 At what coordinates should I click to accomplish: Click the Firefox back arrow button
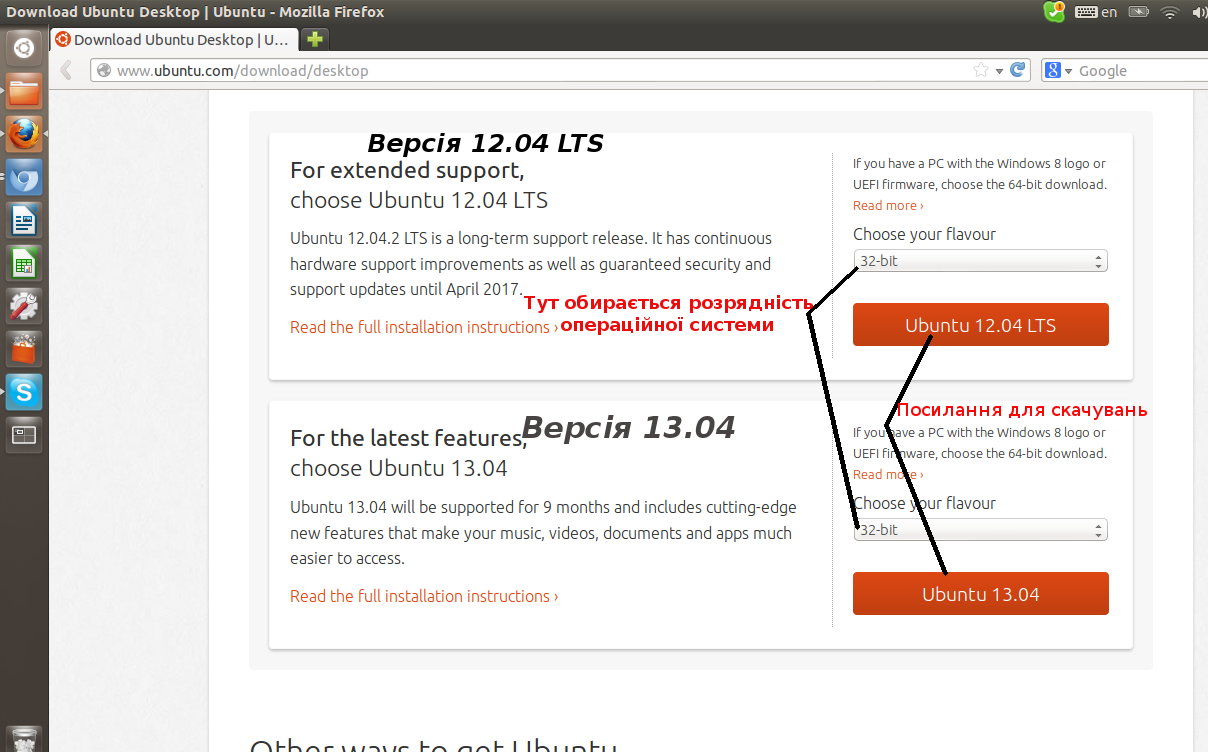pyautogui.click(x=66, y=70)
